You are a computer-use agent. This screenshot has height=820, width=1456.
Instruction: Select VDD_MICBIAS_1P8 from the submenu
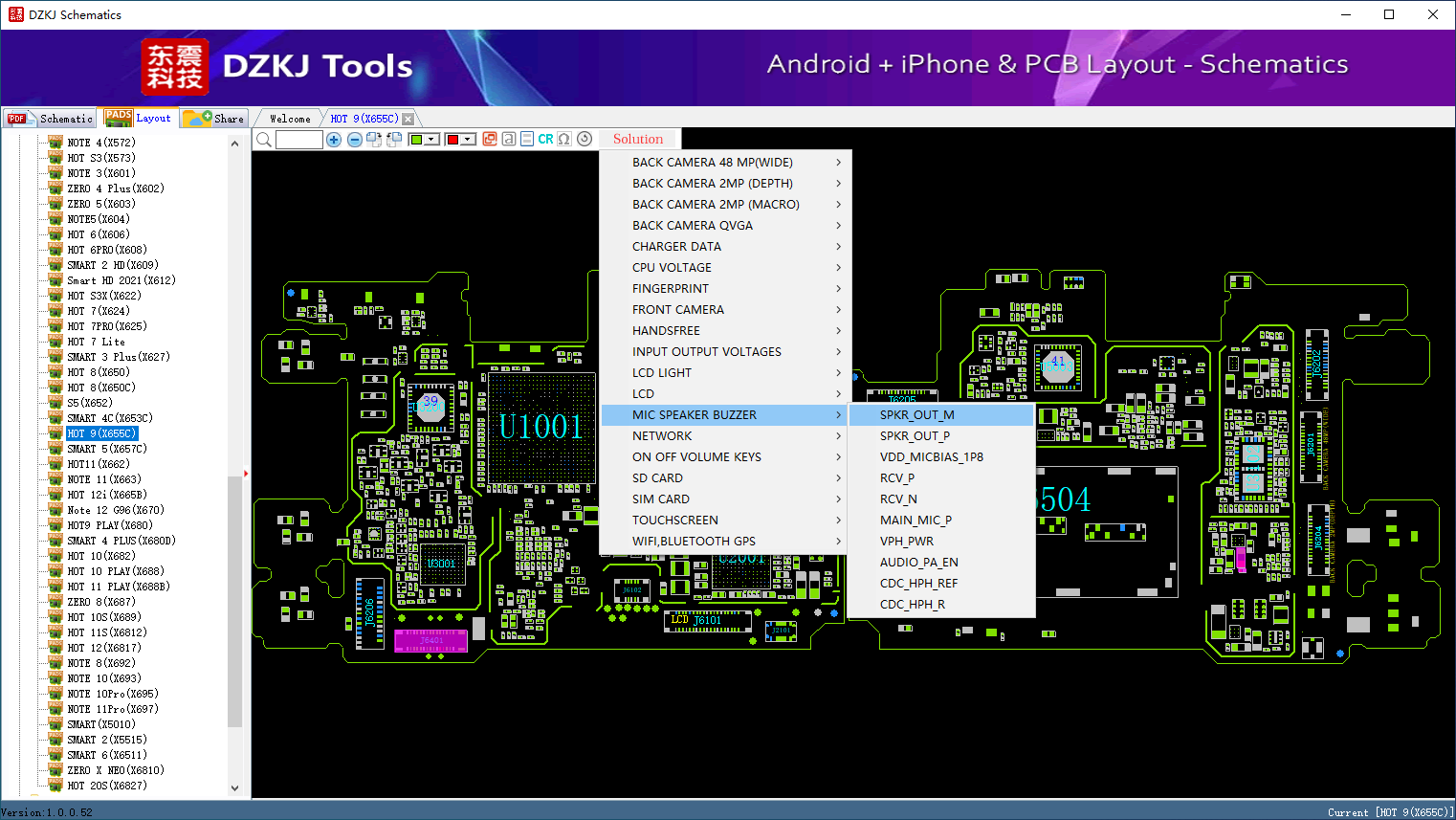click(x=941, y=457)
